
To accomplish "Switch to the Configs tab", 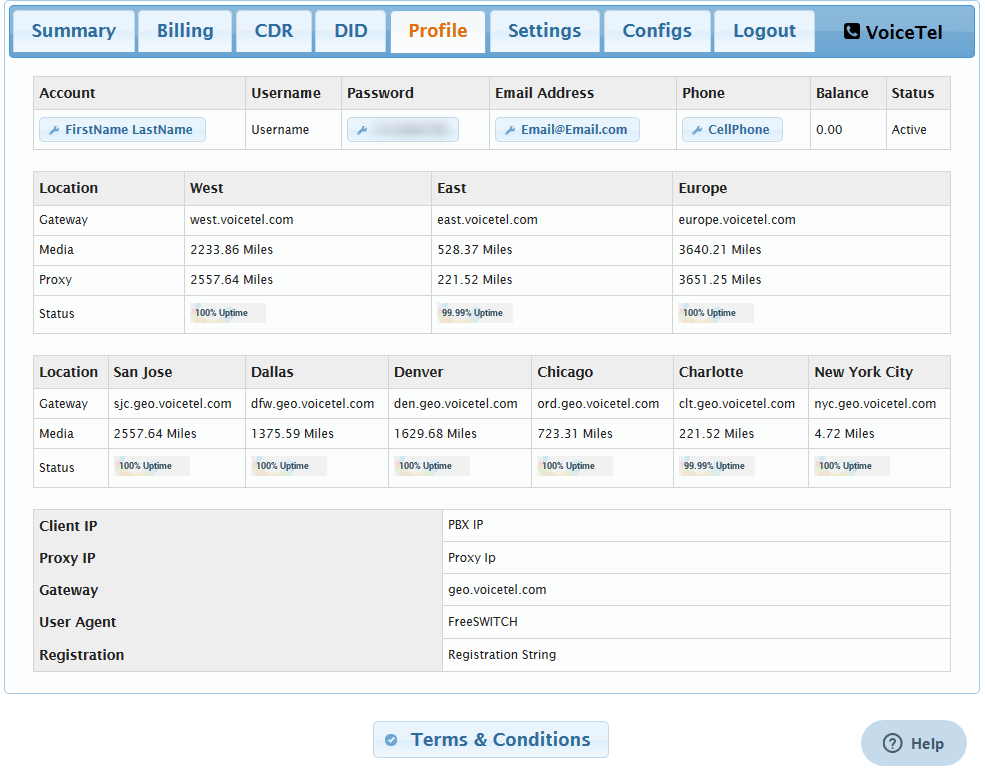I will pyautogui.click(x=657, y=31).
